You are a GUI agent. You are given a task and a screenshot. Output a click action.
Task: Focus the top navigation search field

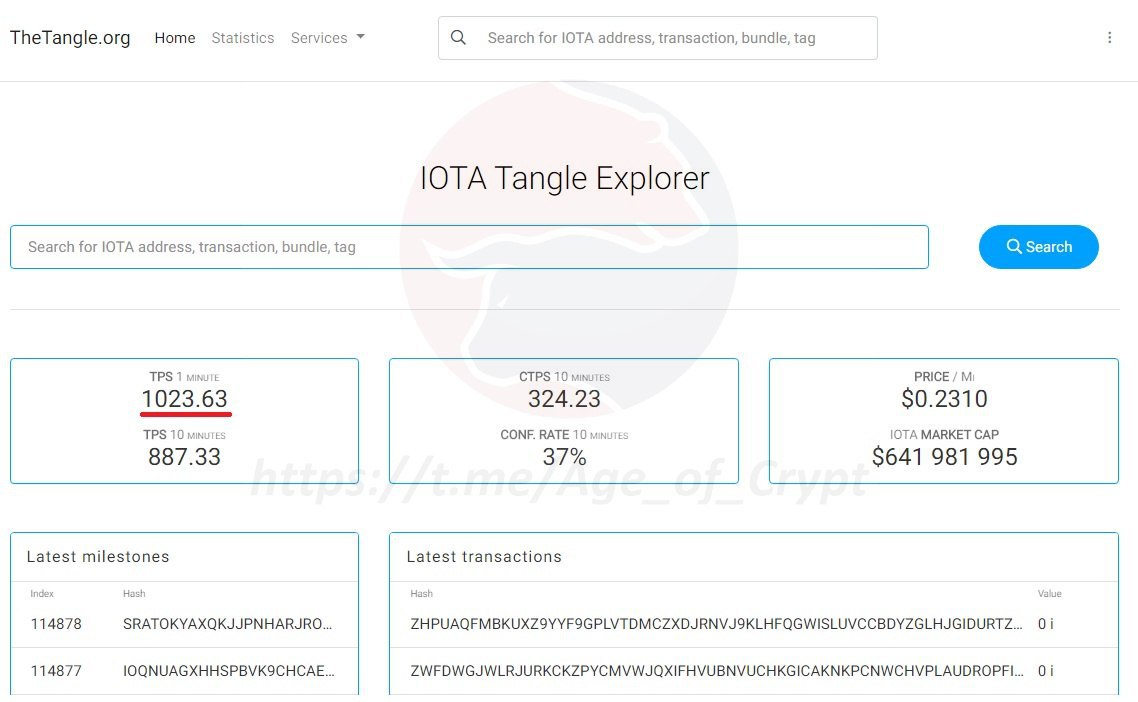658,38
